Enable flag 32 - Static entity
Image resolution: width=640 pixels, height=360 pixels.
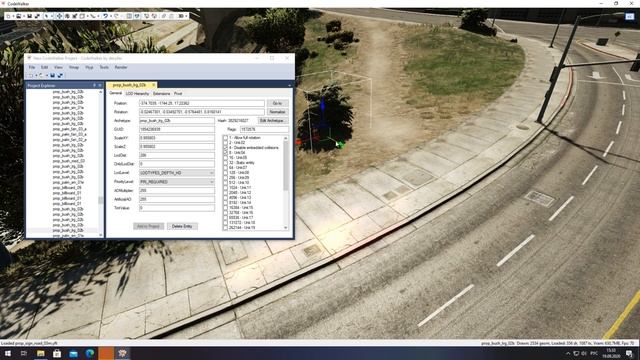coord(225,162)
